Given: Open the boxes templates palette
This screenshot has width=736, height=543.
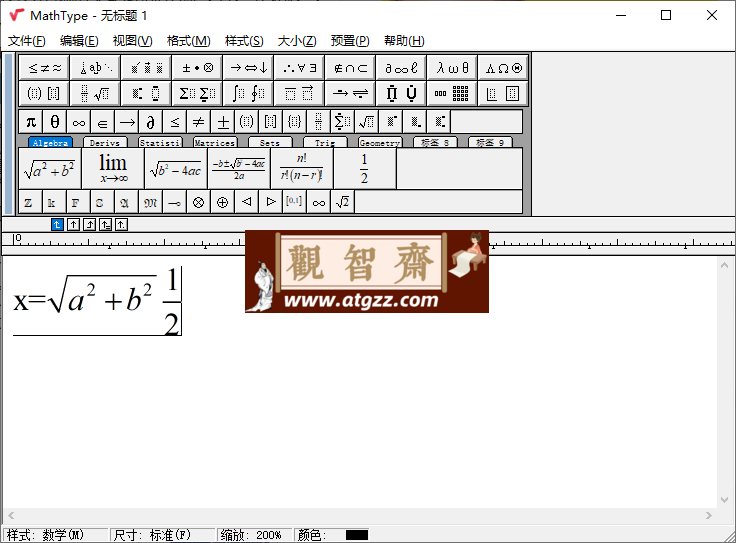Looking at the screenshot, I should tap(503, 93).
